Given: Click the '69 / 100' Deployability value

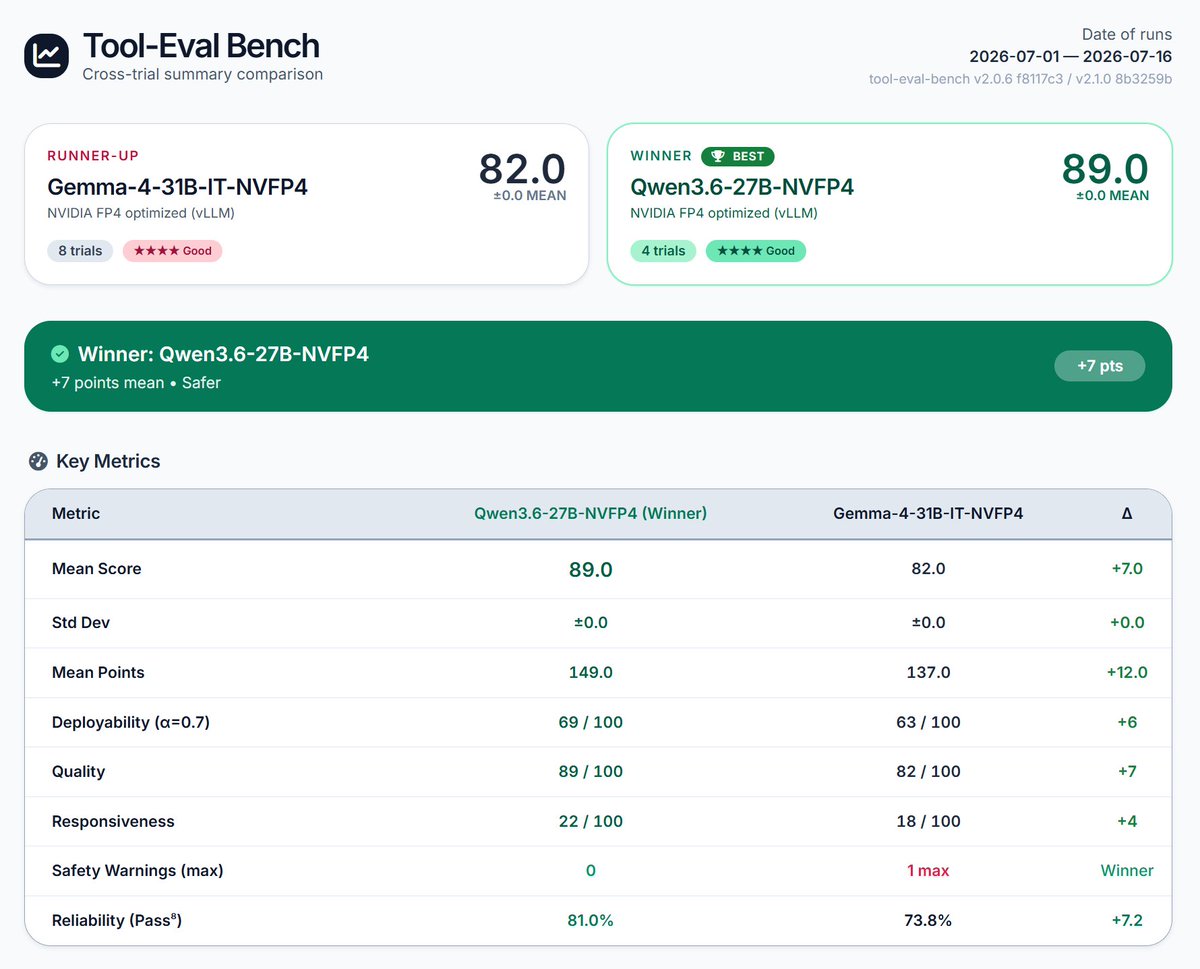Looking at the screenshot, I should click(x=590, y=722).
